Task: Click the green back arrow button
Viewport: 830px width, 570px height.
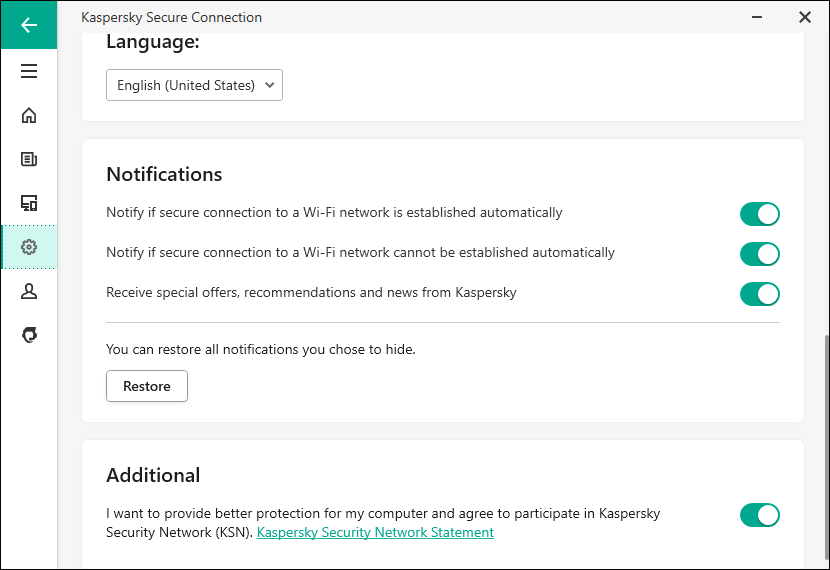Action: point(28,25)
